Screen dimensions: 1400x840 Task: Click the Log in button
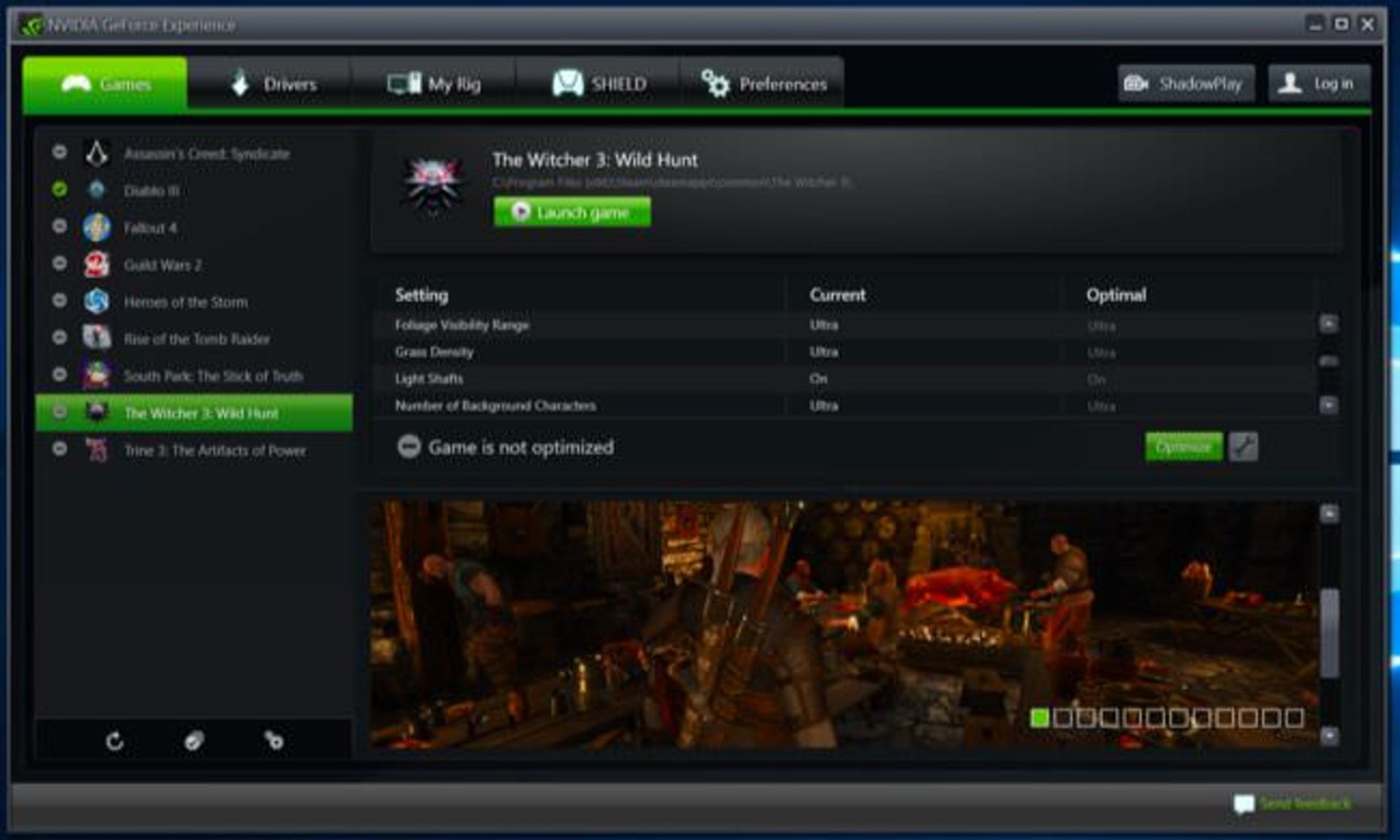tap(1319, 84)
